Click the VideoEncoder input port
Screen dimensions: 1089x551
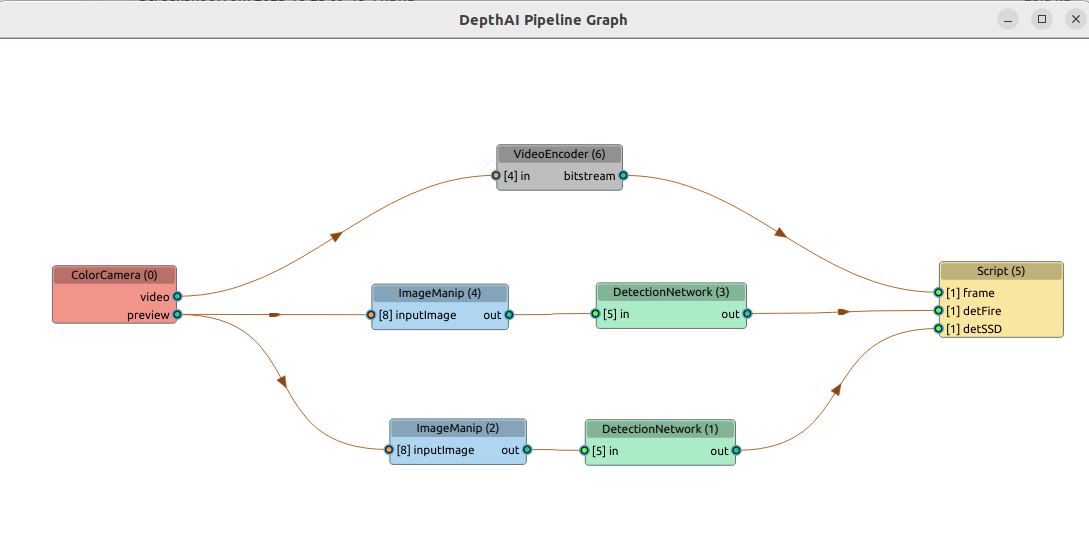coord(496,175)
